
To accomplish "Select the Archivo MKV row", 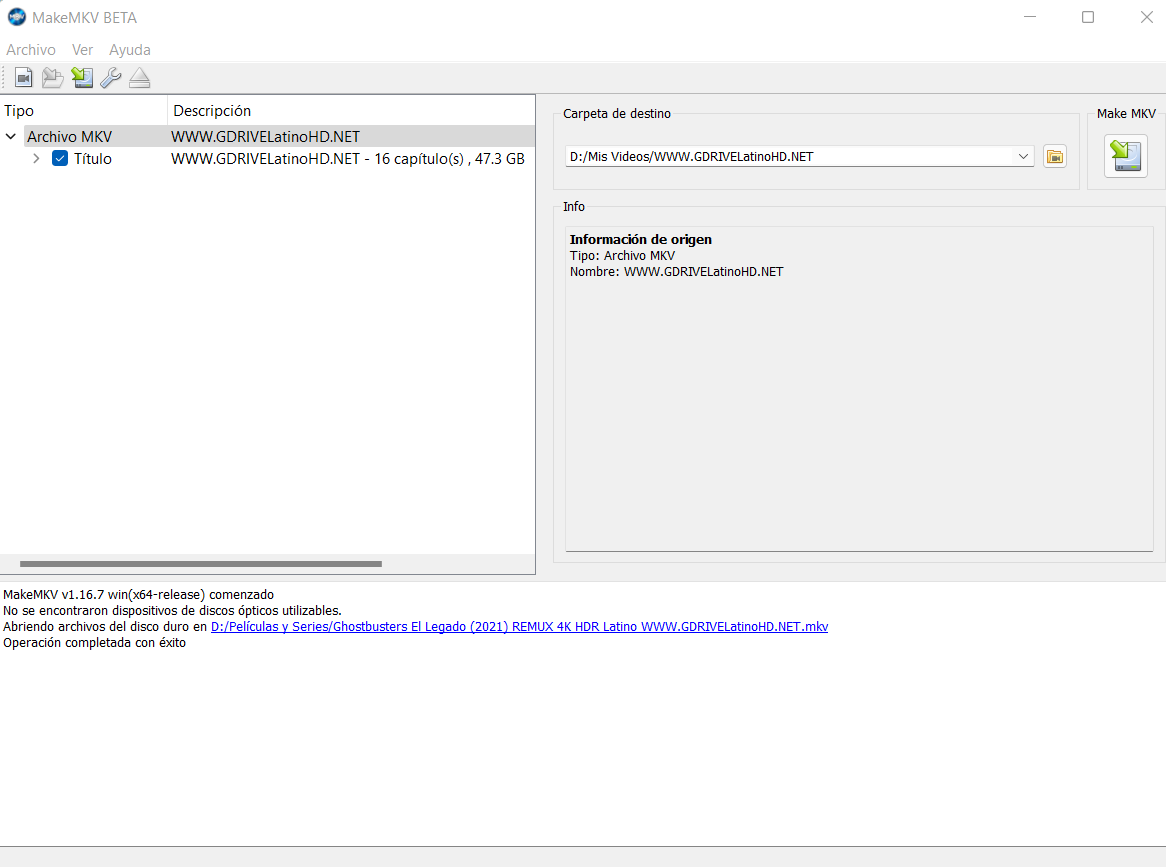I will pos(268,137).
